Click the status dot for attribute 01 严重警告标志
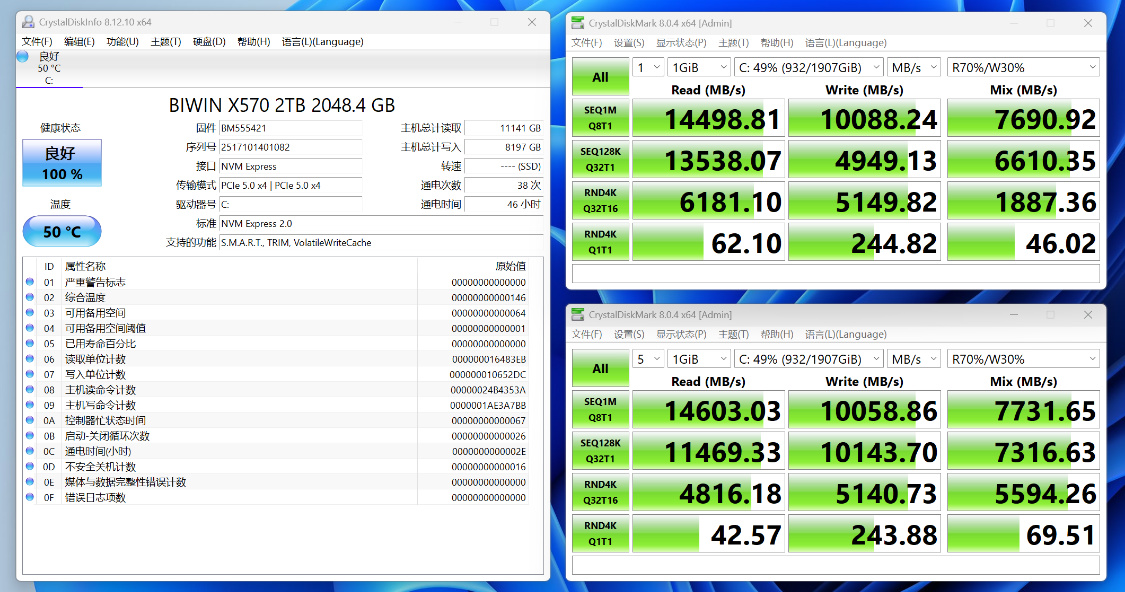 click(30, 282)
